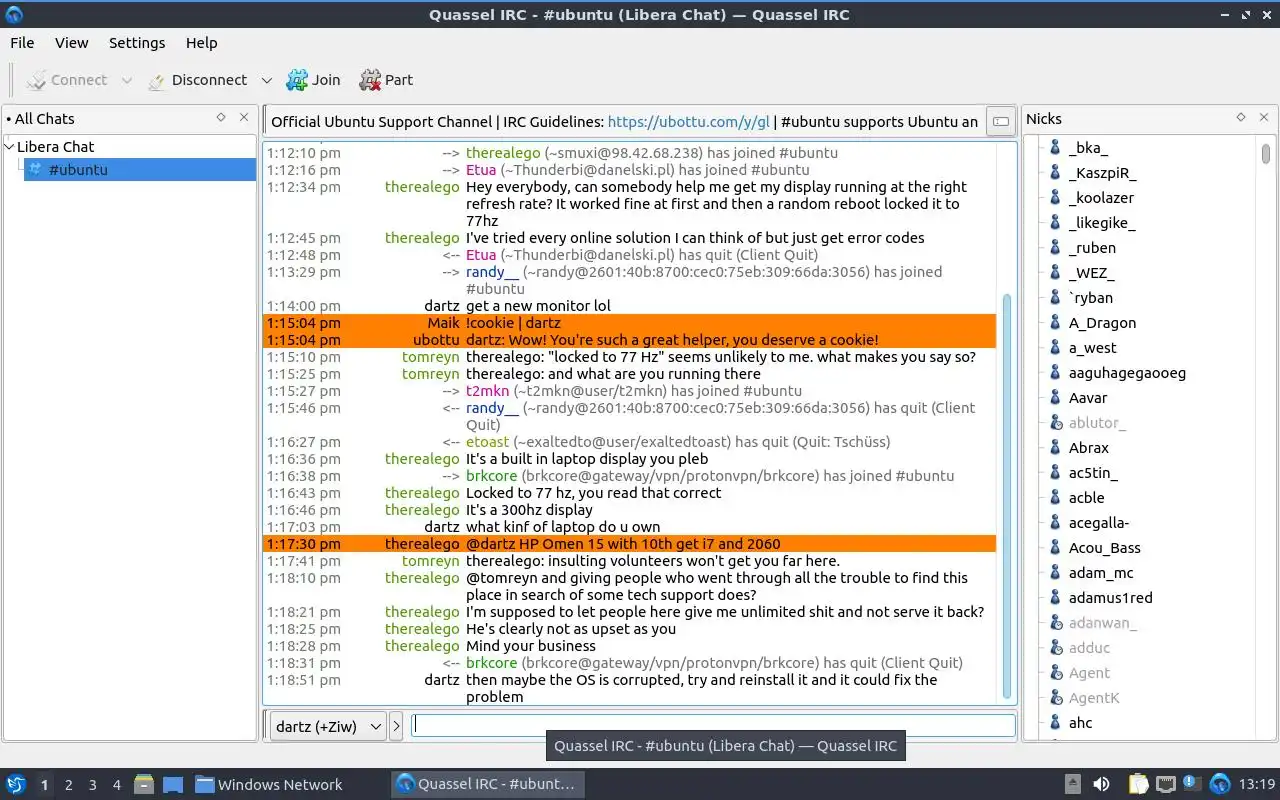Open the clipboard notes tray icon
The width and height of the screenshot is (1280, 800).
tap(1139, 785)
